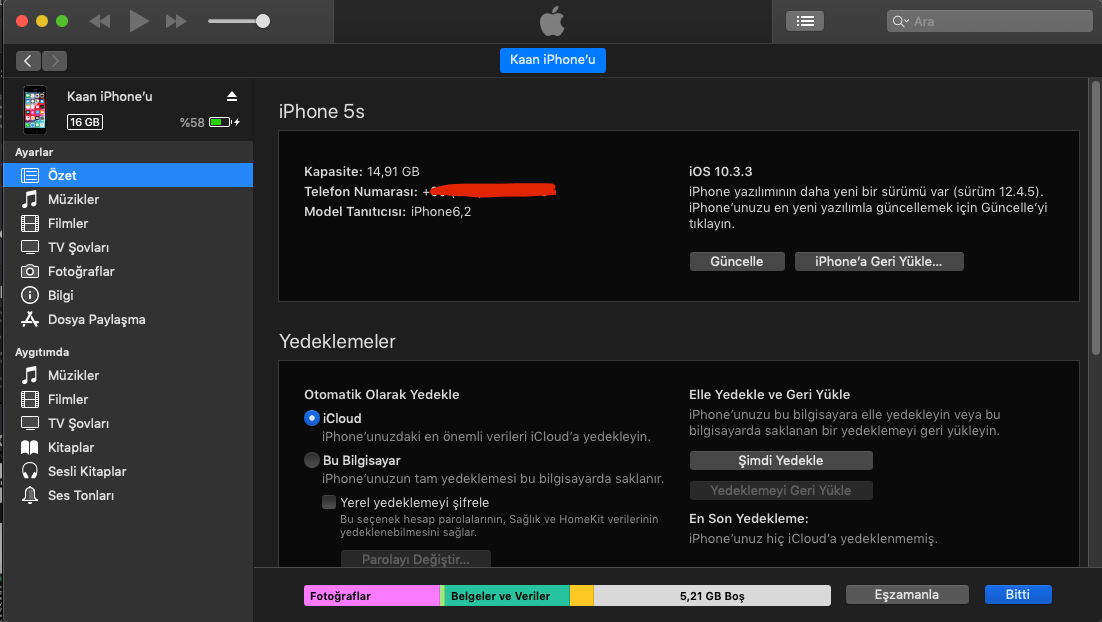
Task: Click the search magnifier dropdown icon
Action: click(x=900, y=21)
